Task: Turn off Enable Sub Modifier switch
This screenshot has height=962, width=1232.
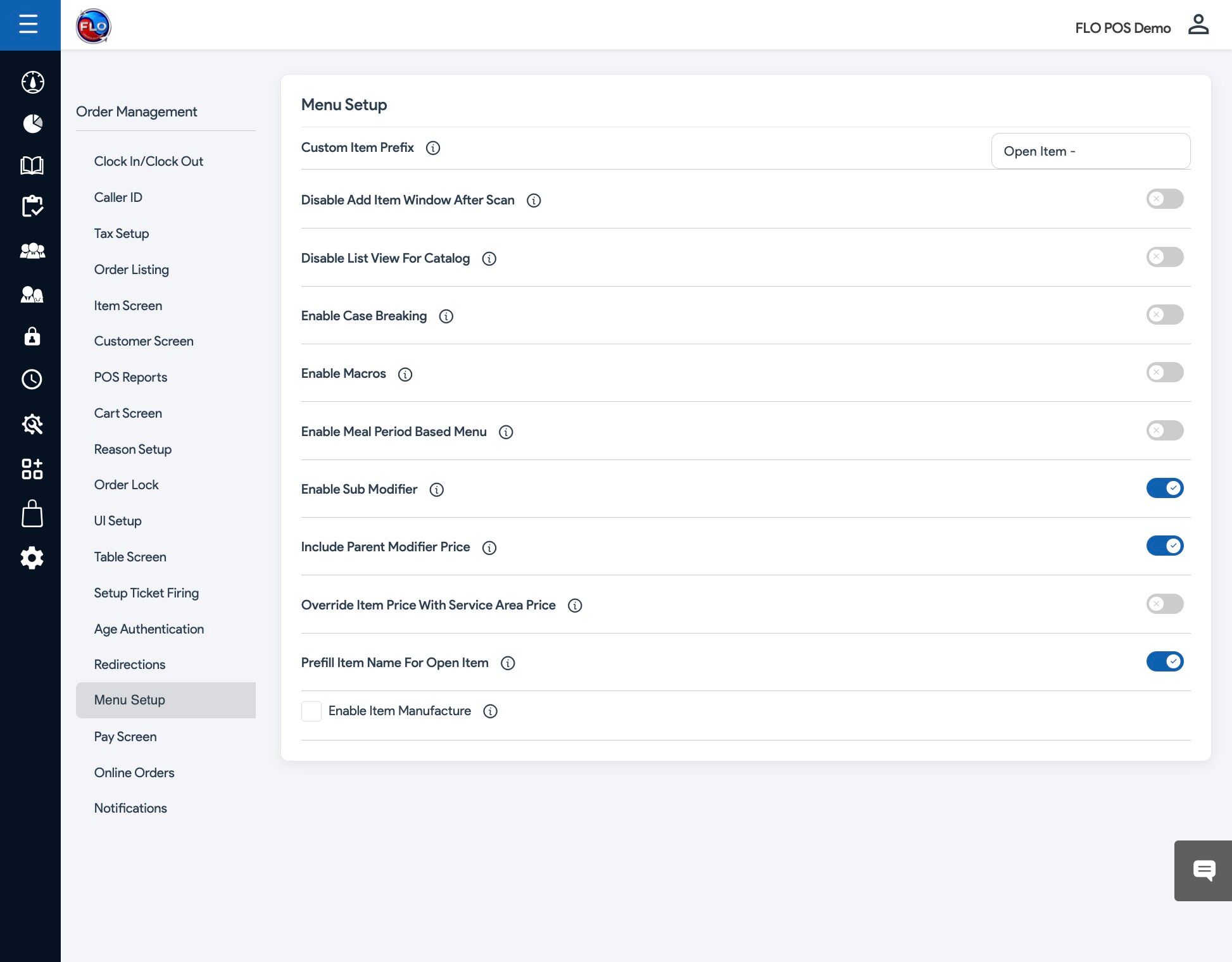Action: (x=1164, y=488)
